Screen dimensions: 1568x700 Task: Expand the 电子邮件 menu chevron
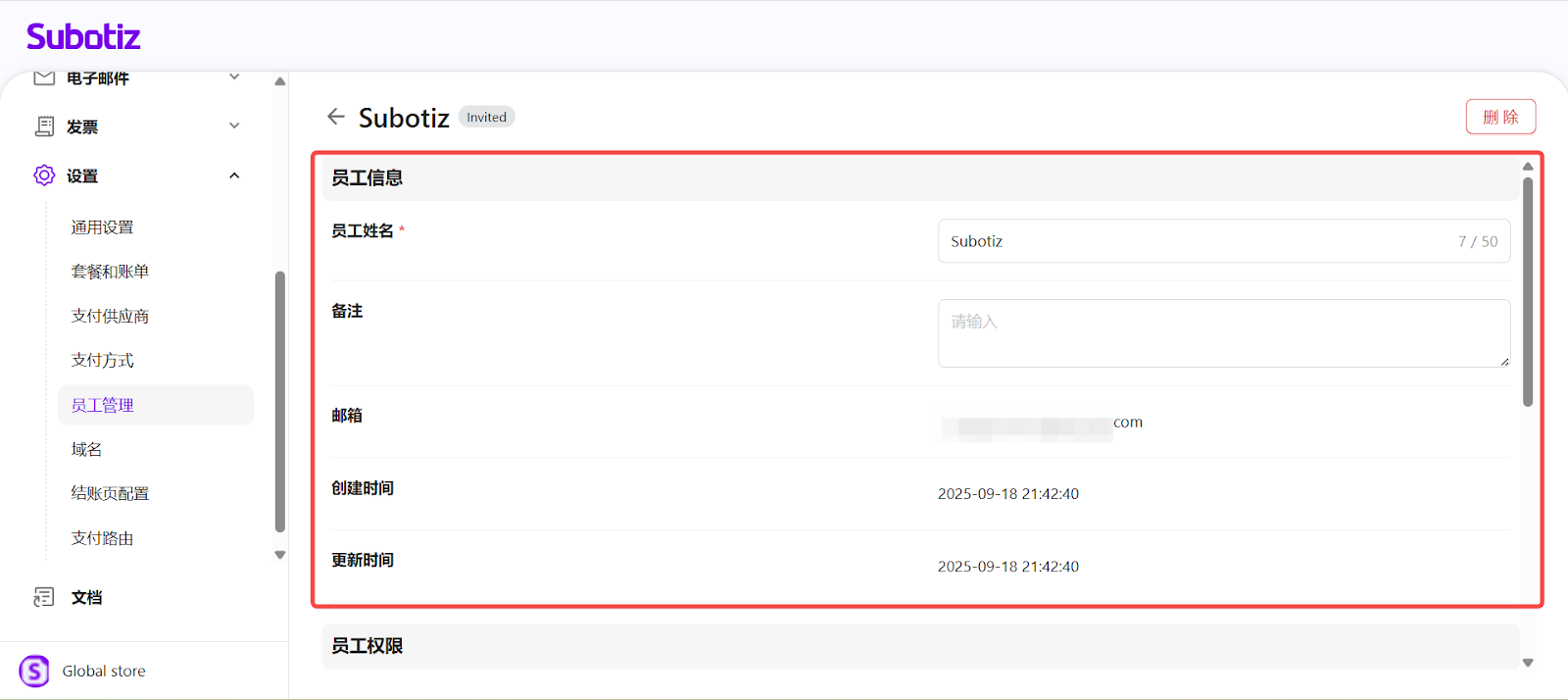click(x=234, y=77)
